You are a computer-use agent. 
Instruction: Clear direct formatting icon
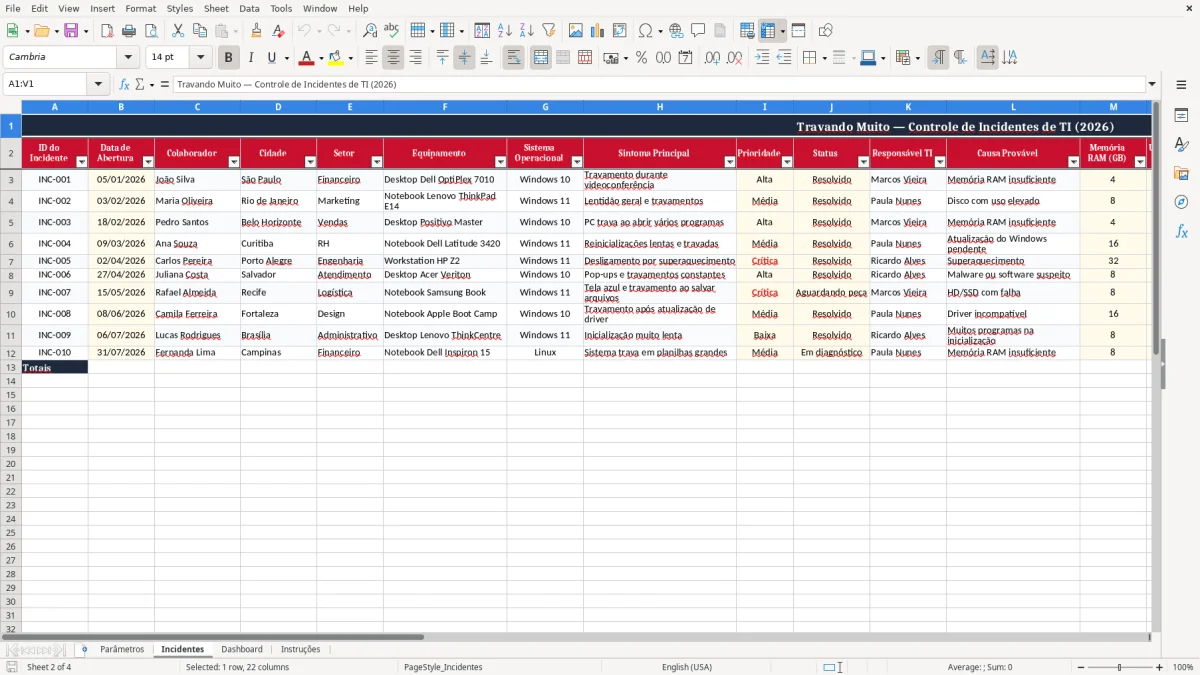(278, 31)
